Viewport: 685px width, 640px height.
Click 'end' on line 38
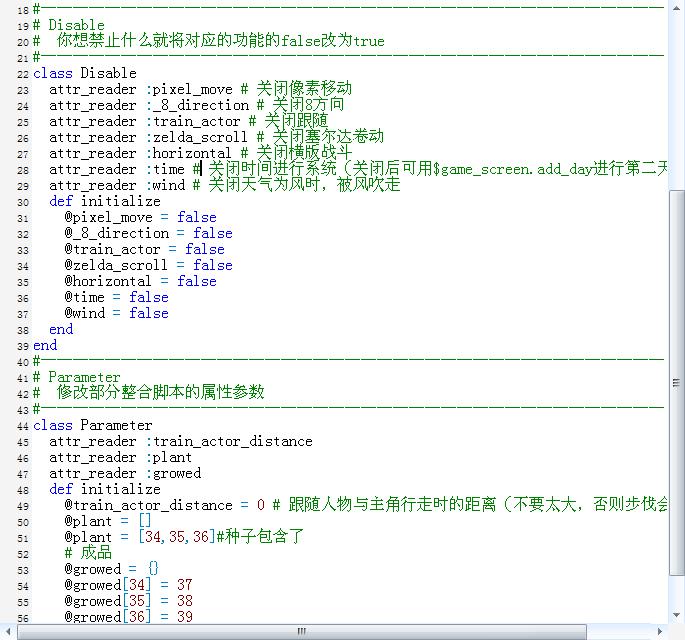[61, 329]
